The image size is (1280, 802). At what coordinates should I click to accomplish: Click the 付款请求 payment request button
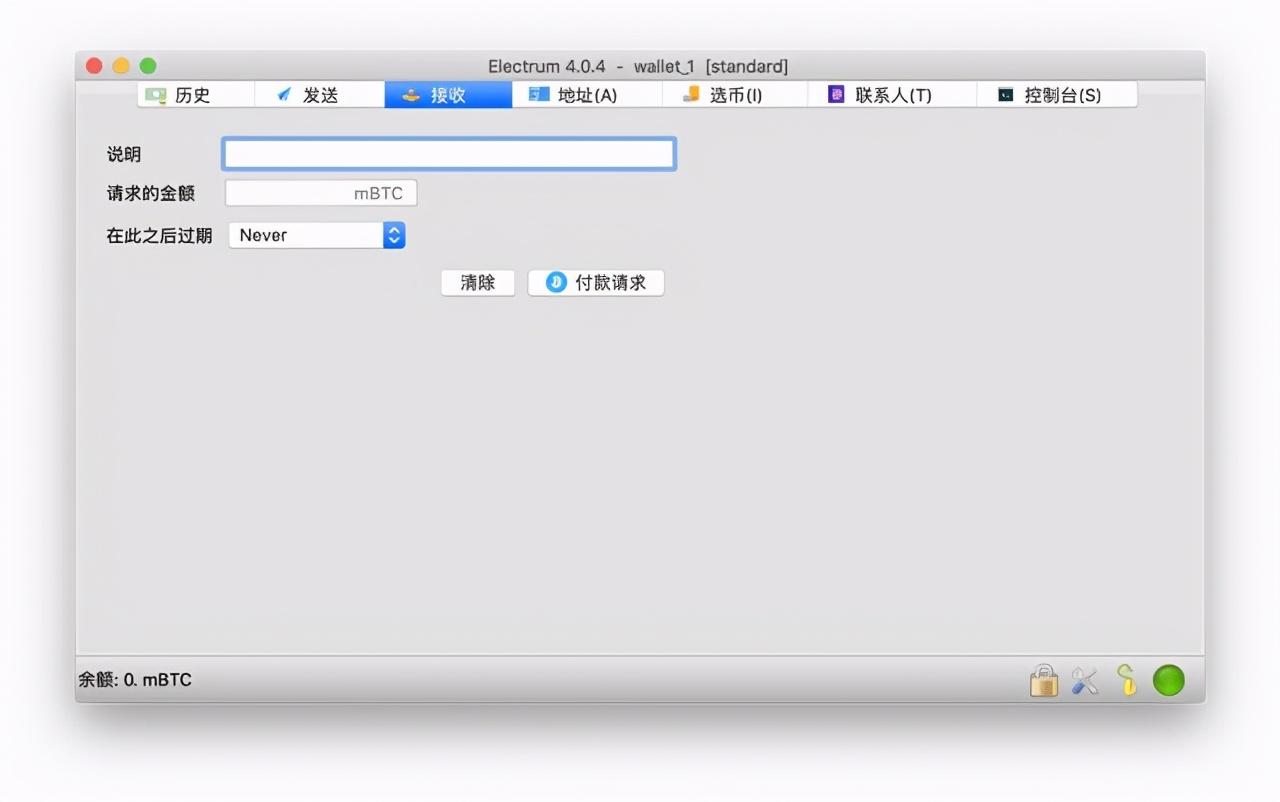point(596,283)
